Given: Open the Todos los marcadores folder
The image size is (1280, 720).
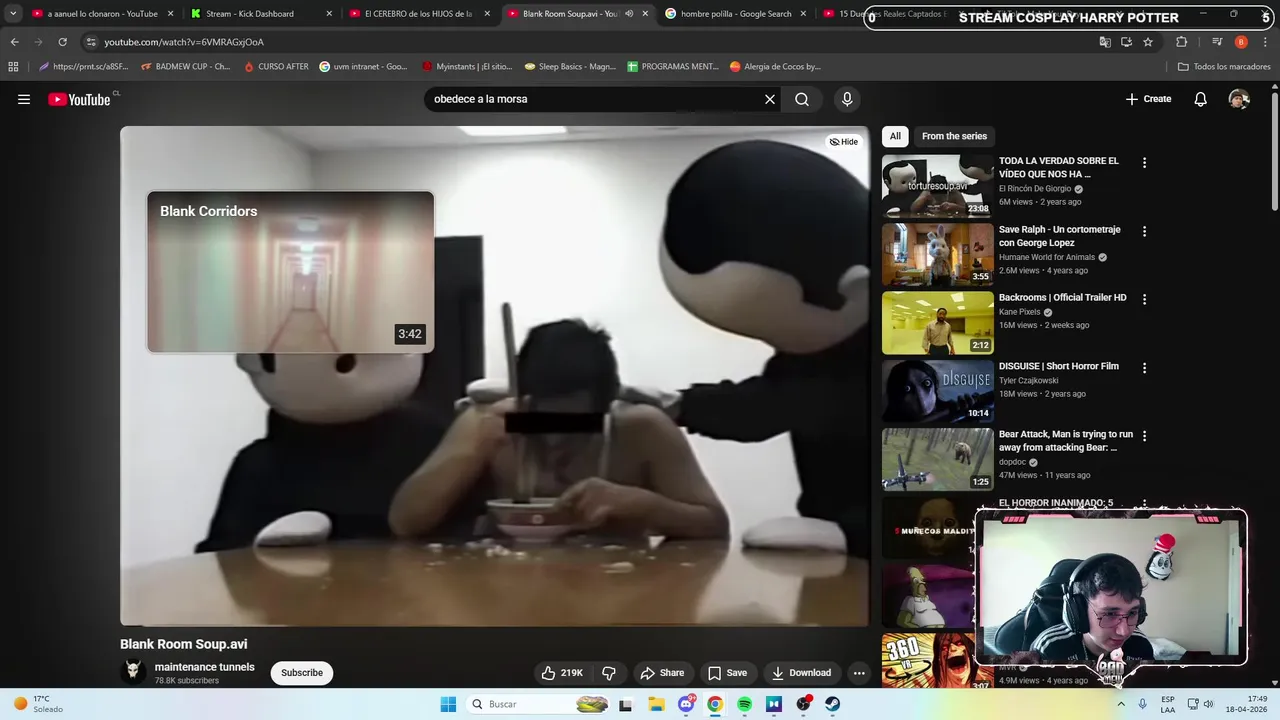Looking at the screenshot, I should point(1223,67).
